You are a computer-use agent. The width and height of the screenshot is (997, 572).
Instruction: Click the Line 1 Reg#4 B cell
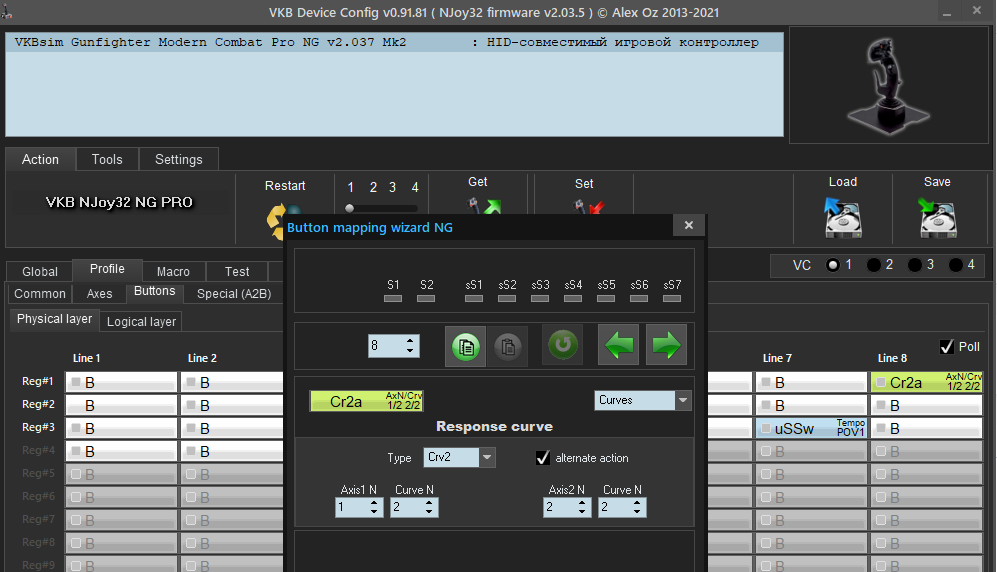point(121,451)
